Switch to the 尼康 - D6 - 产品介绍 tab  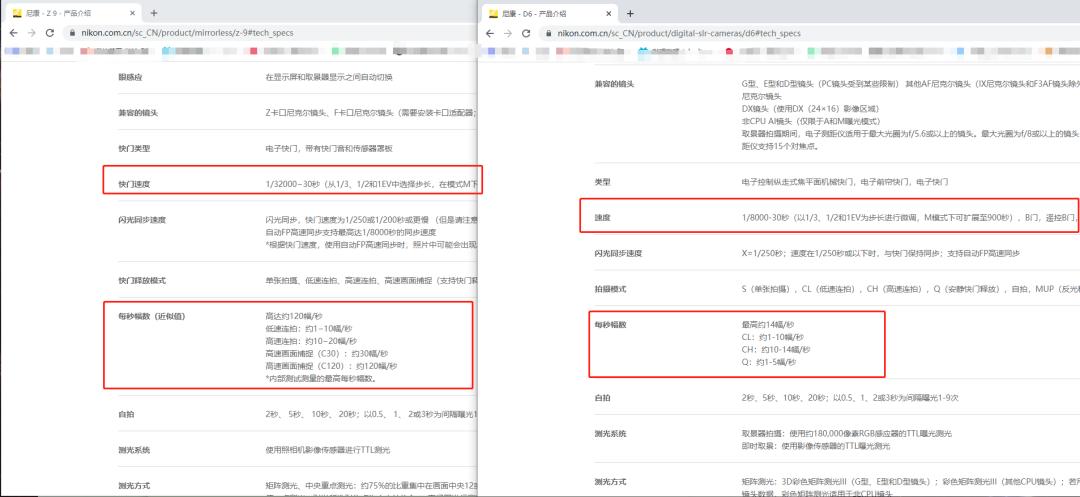pyautogui.click(x=550, y=14)
